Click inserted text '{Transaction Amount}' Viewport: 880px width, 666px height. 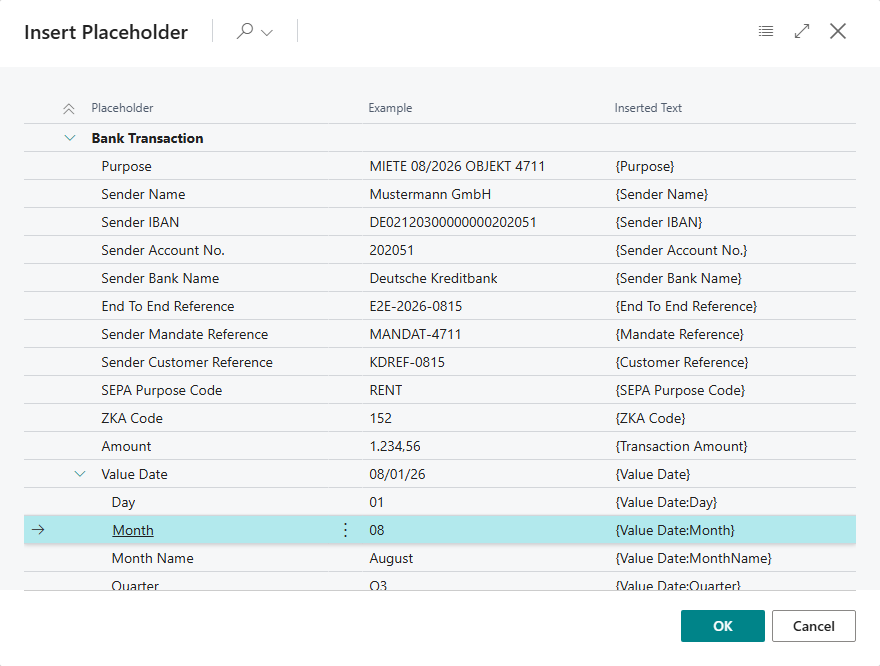[x=681, y=447]
